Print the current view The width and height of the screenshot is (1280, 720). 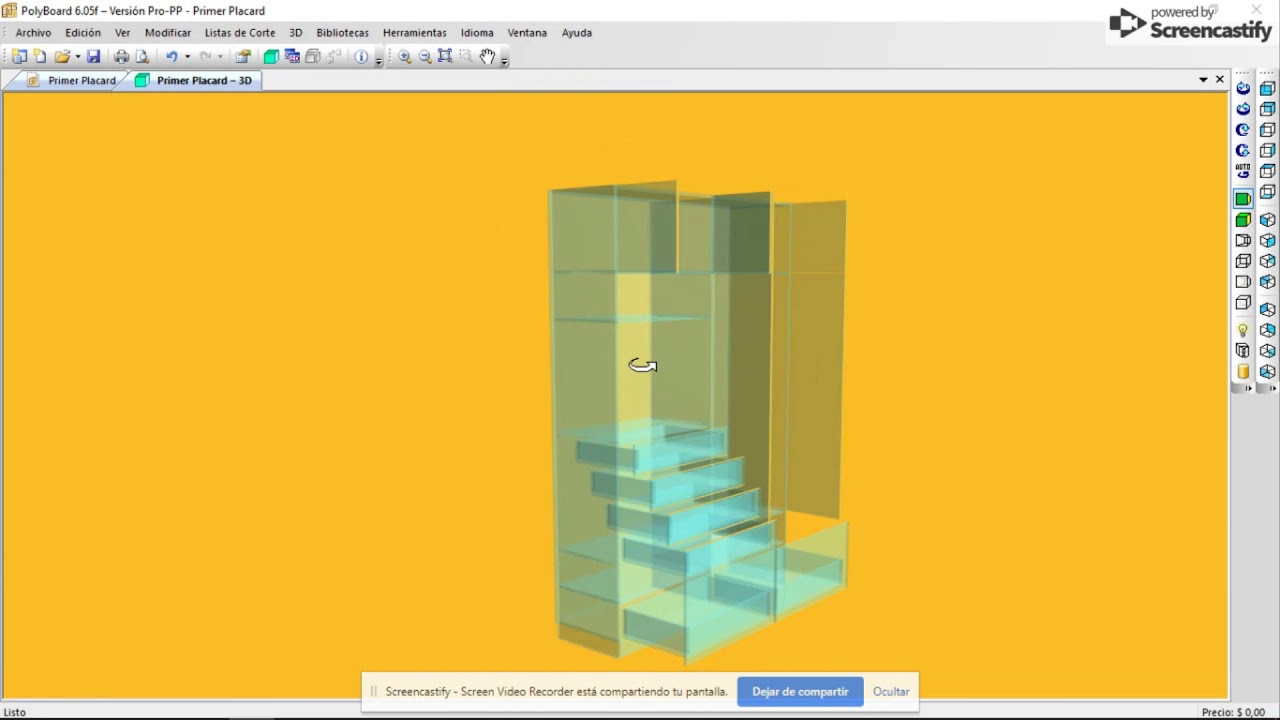point(121,57)
